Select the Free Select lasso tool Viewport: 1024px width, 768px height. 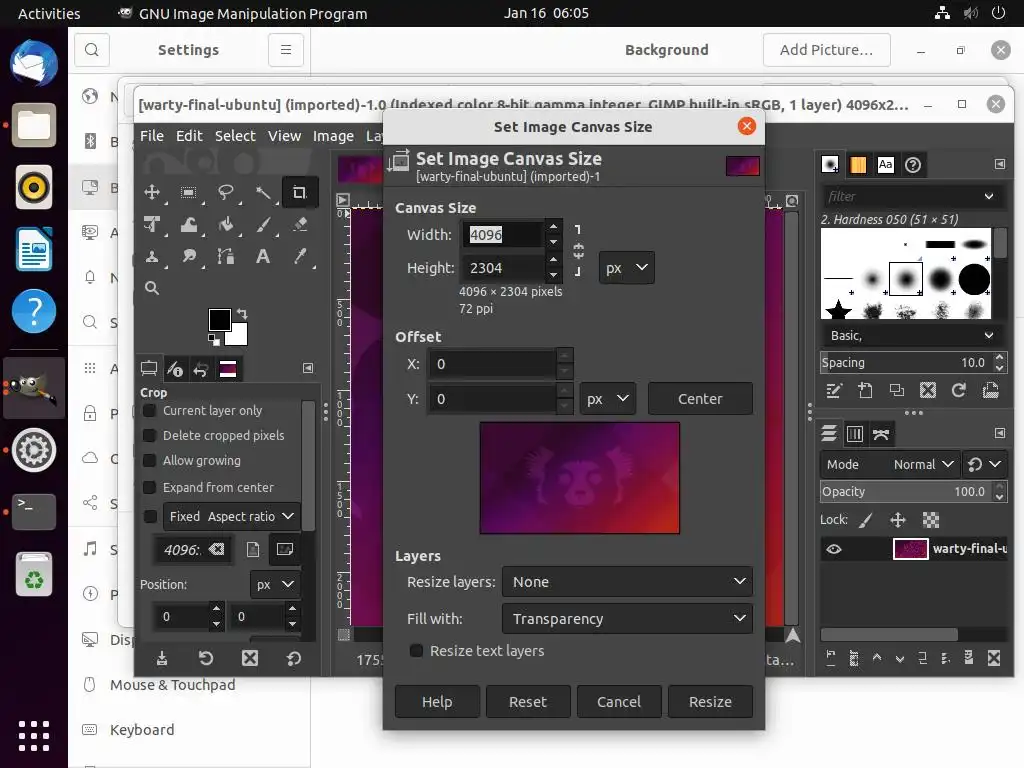point(225,193)
